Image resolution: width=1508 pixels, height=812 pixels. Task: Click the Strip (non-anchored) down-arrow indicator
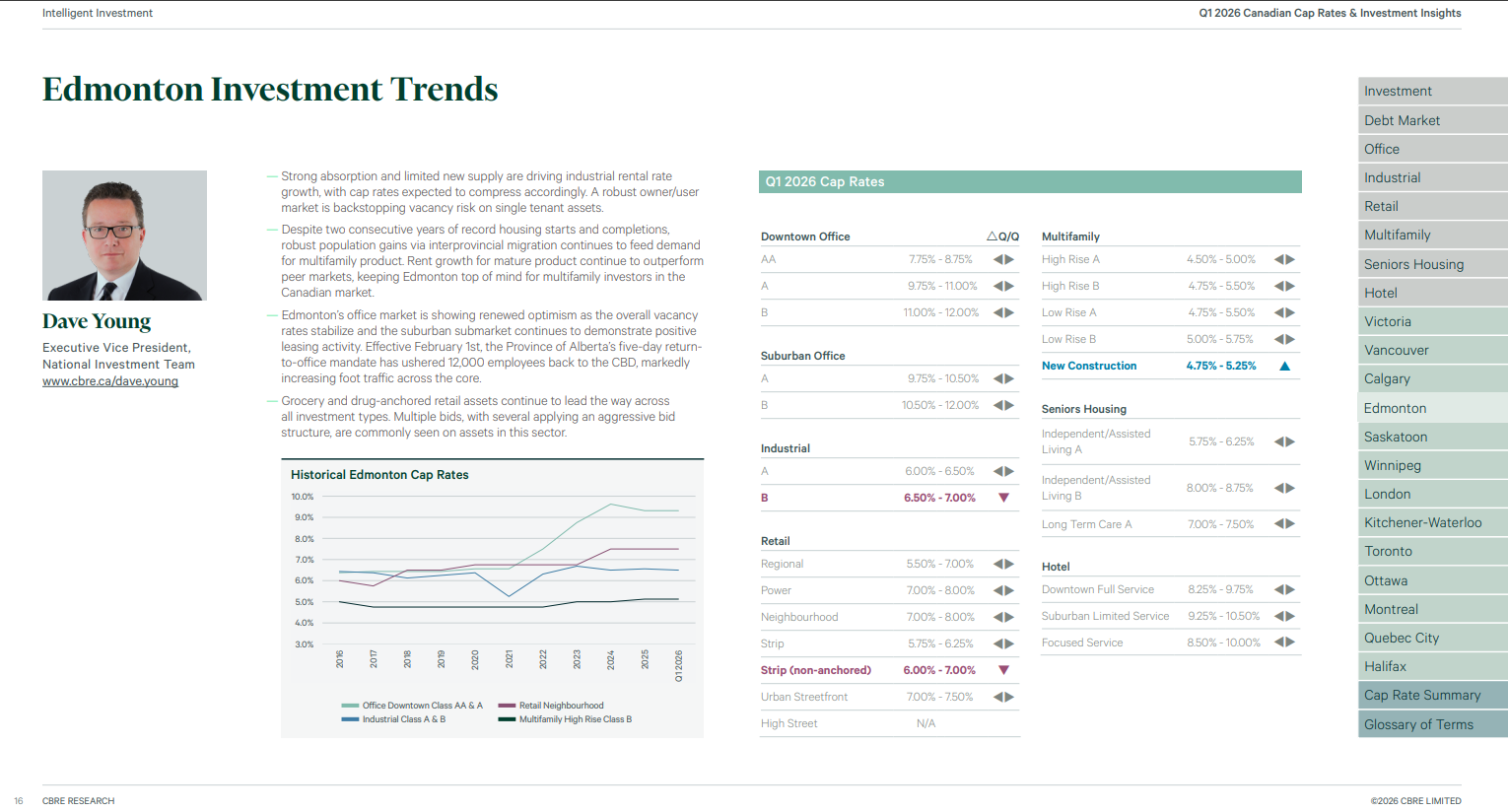(1003, 670)
